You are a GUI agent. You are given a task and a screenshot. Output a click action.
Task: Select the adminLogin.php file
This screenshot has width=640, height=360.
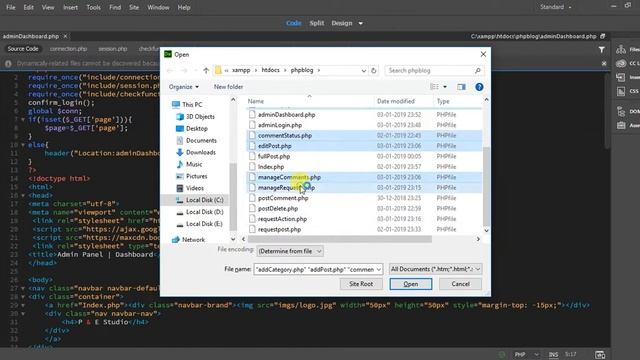point(280,125)
